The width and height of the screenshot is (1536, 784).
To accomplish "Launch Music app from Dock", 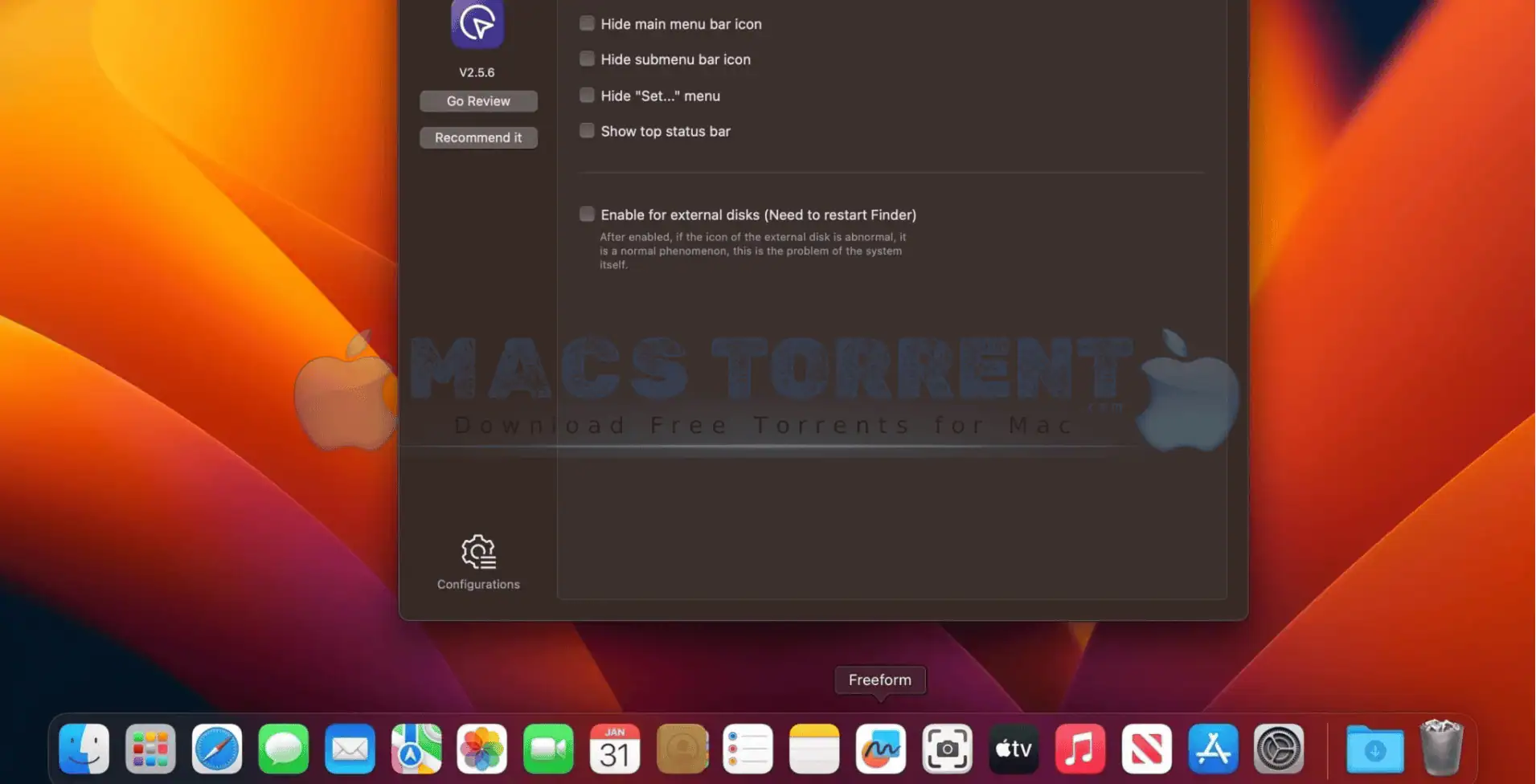I will pos(1080,749).
